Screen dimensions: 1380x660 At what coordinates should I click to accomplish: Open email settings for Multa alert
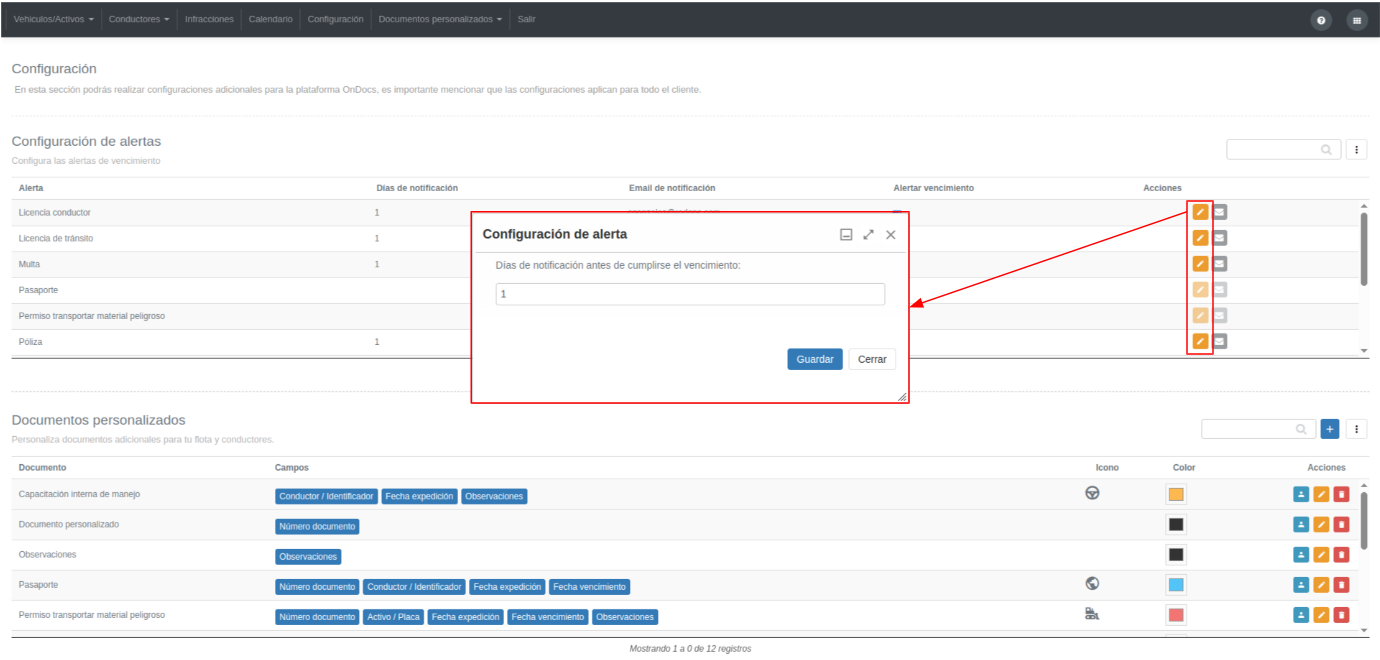[1220, 264]
